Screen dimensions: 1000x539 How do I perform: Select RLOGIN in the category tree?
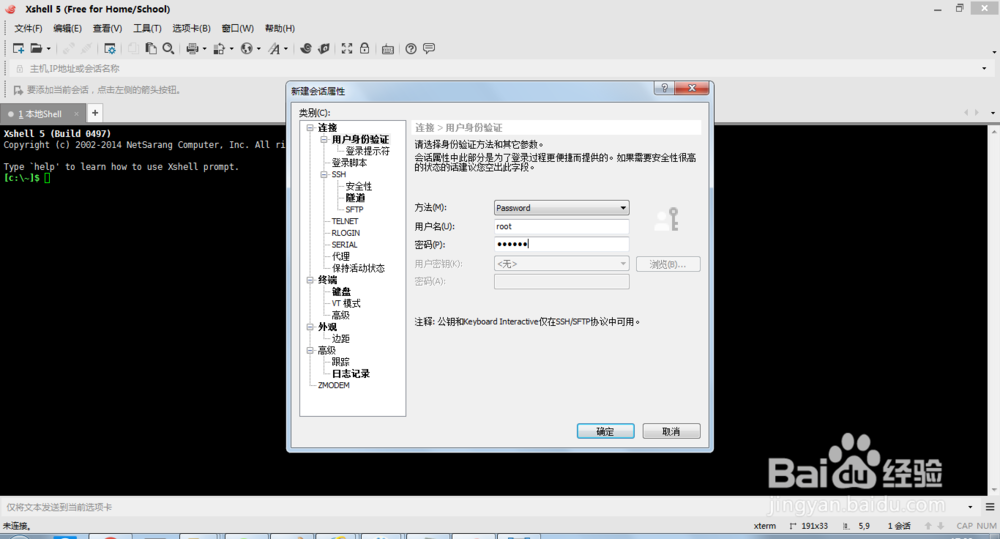click(x=346, y=233)
